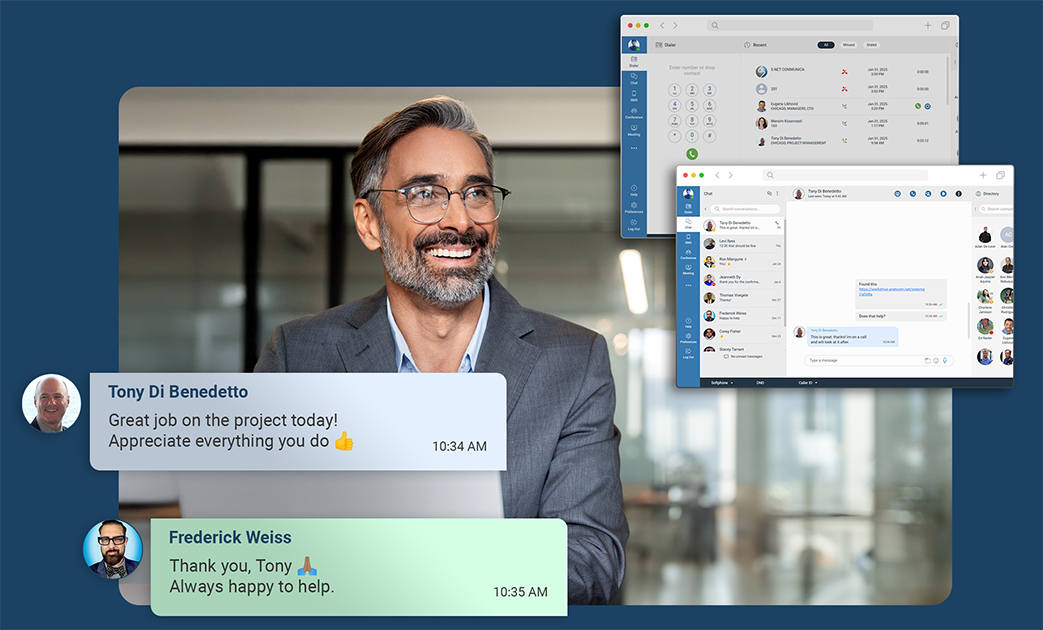
Task: Open Preferences from the sidebar
Action: (x=689, y=338)
